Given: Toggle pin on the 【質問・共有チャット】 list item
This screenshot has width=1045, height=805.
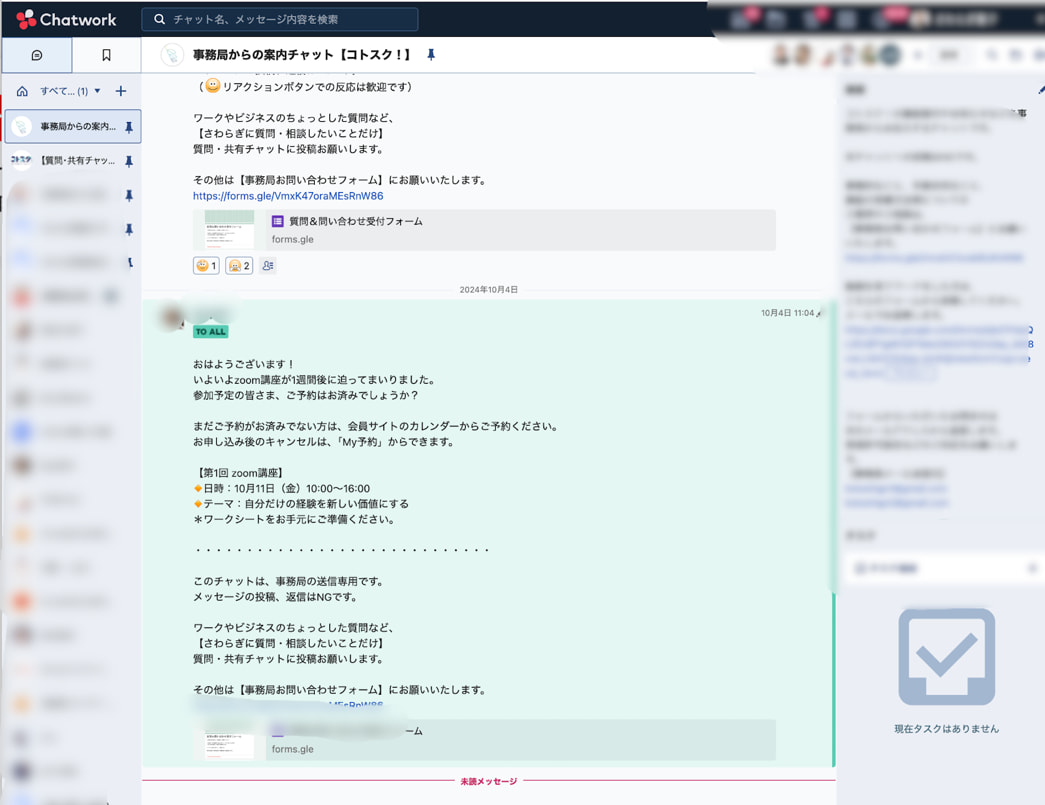Looking at the screenshot, I should pos(129,161).
